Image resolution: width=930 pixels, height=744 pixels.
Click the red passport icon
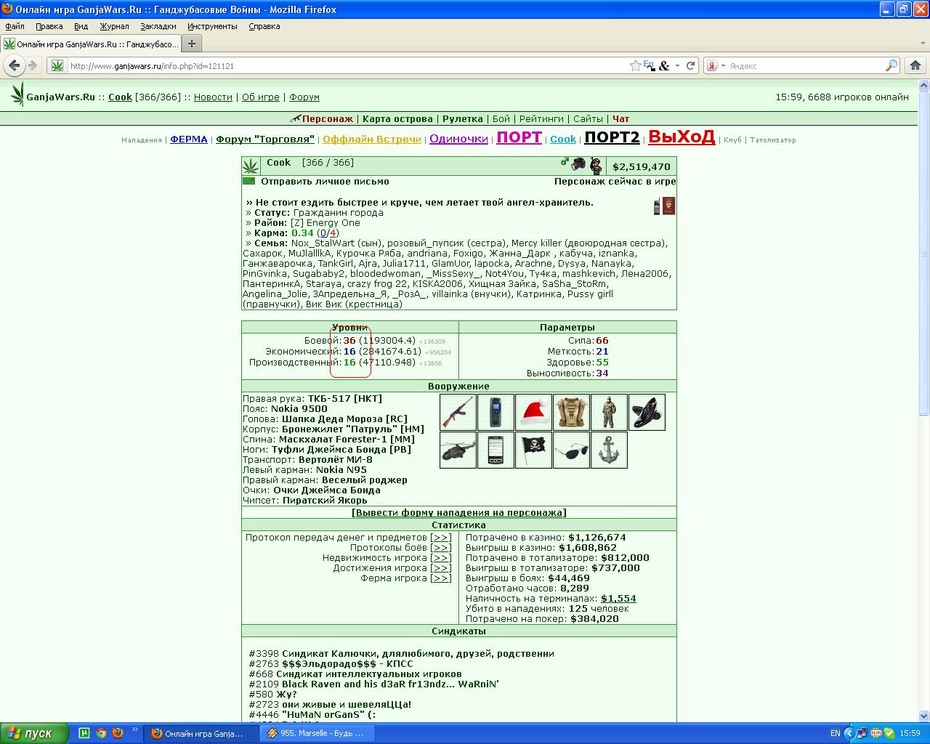tap(669, 206)
